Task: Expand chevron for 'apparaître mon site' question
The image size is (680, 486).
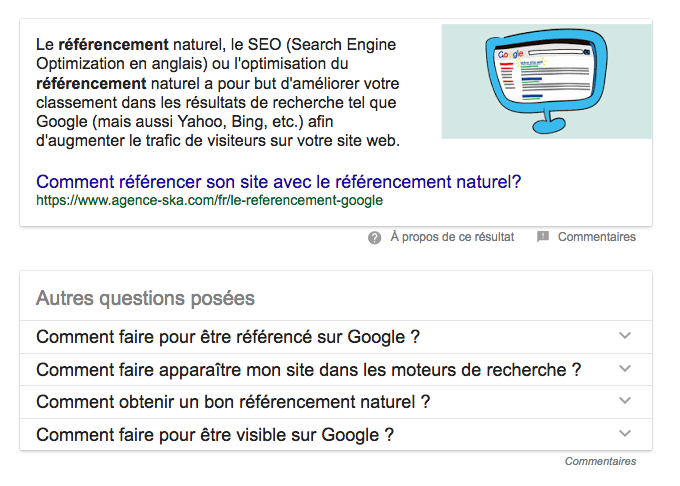Action: click(x=625, y=369)
